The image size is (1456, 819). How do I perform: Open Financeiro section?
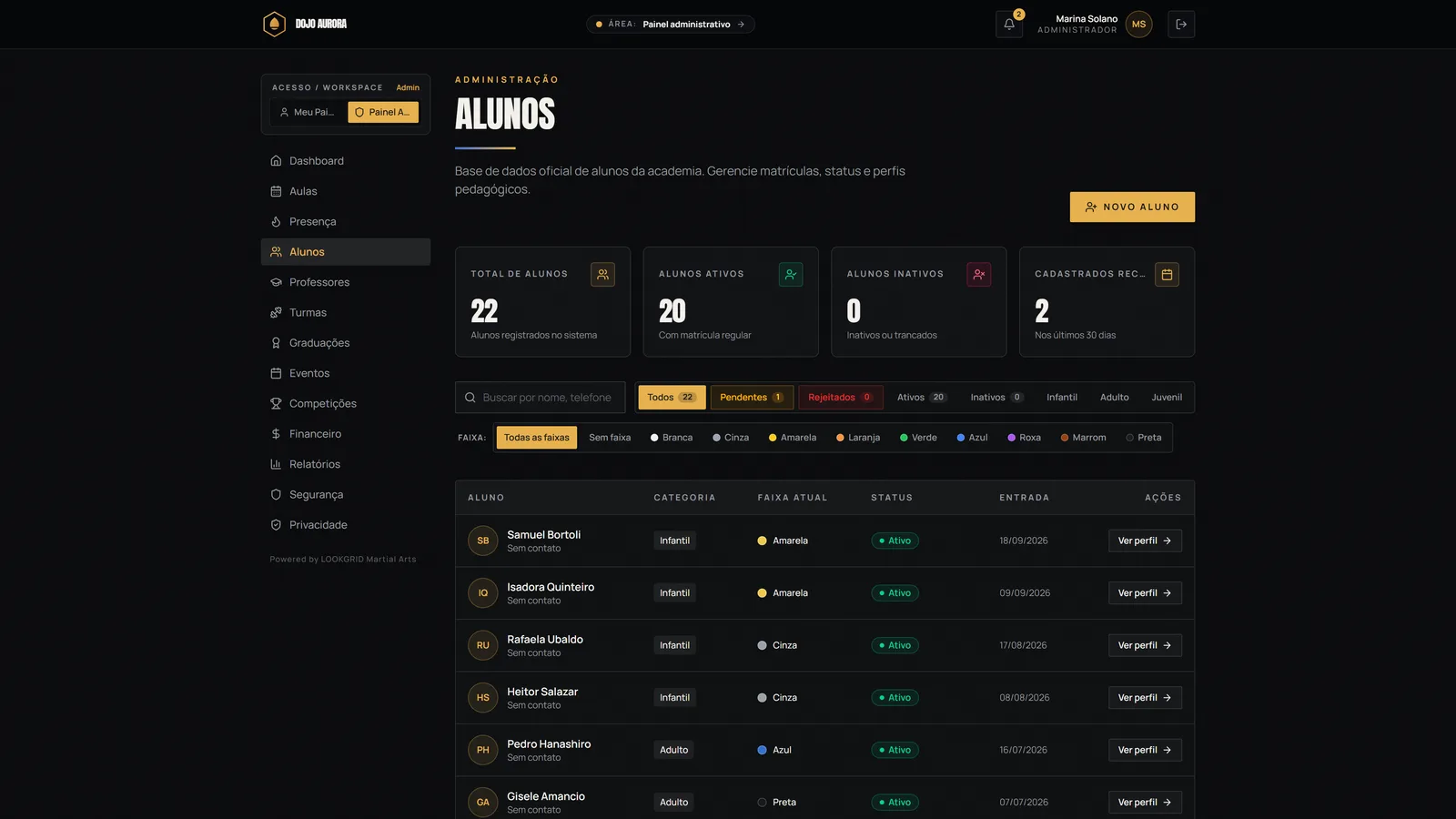[x=346, y=434]
